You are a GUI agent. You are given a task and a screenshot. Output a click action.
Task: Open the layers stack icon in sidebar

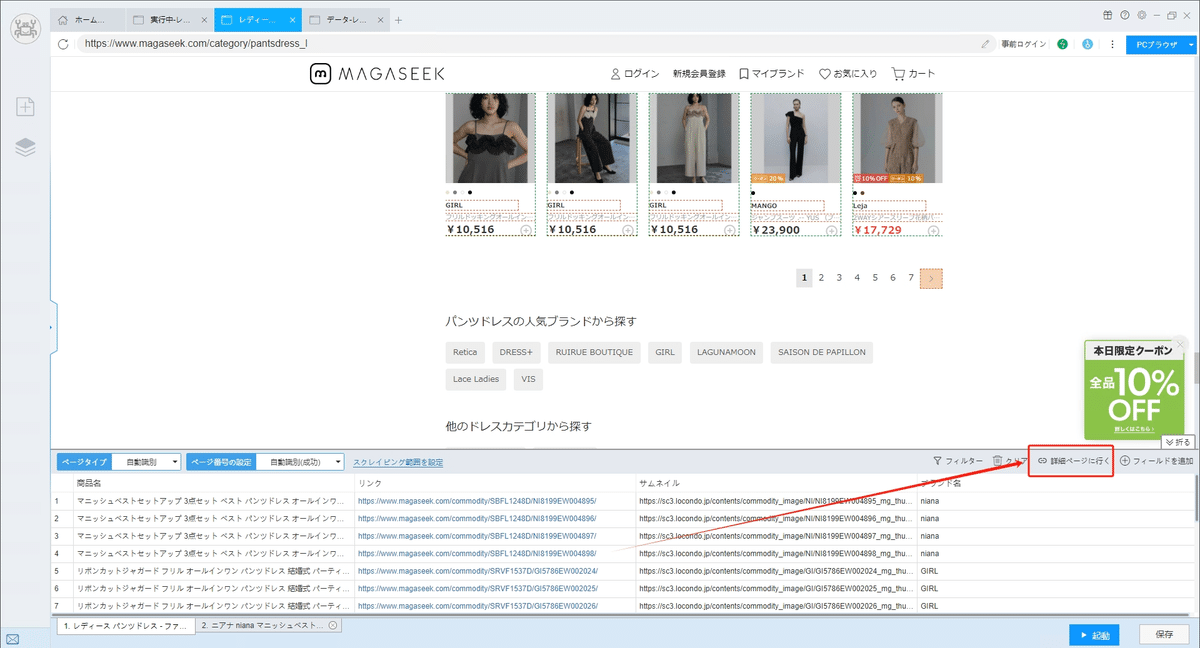[x=25, y=147]
